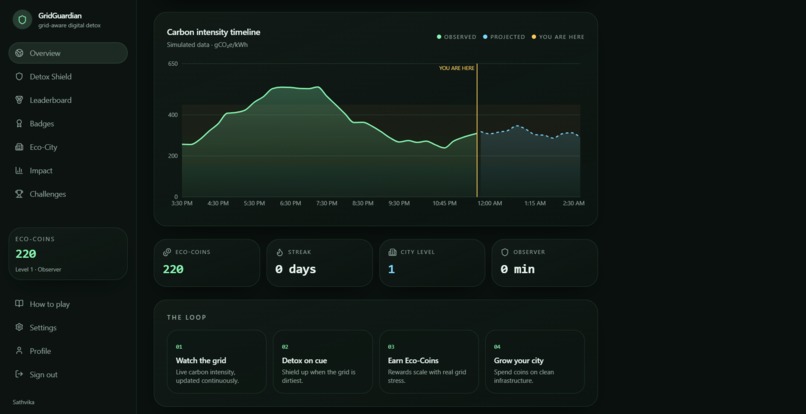Toggle the You Are Here legend entry
The width and height of the screenshot is (806, 414).
(x=558, y=37)
